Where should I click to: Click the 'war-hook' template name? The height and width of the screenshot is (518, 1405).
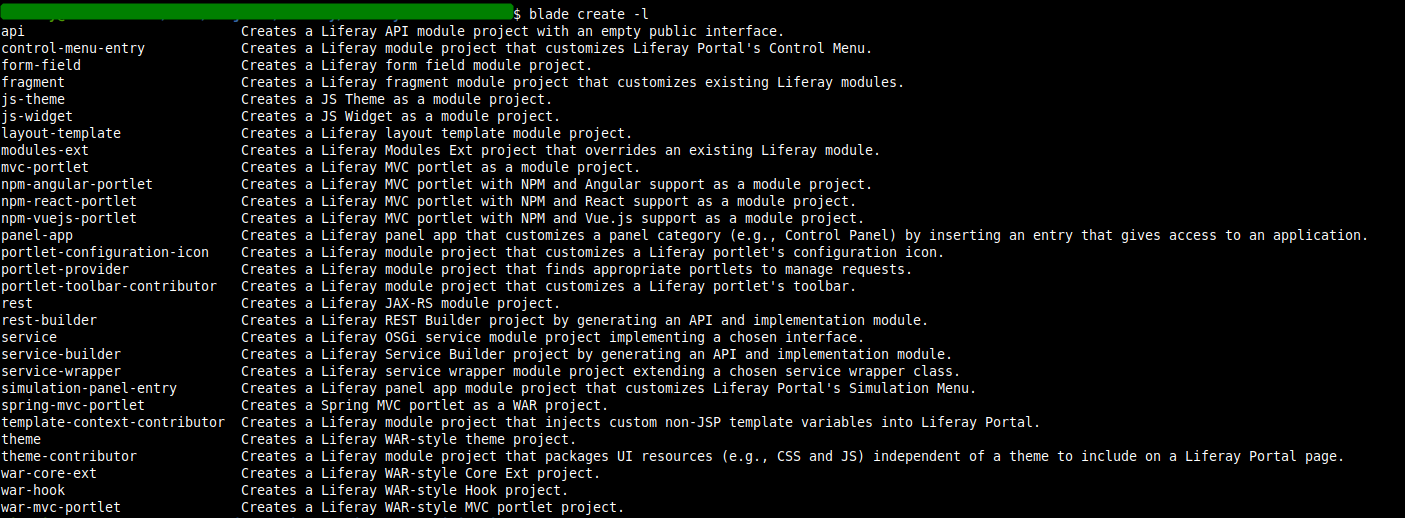click(x=33, y=490)
